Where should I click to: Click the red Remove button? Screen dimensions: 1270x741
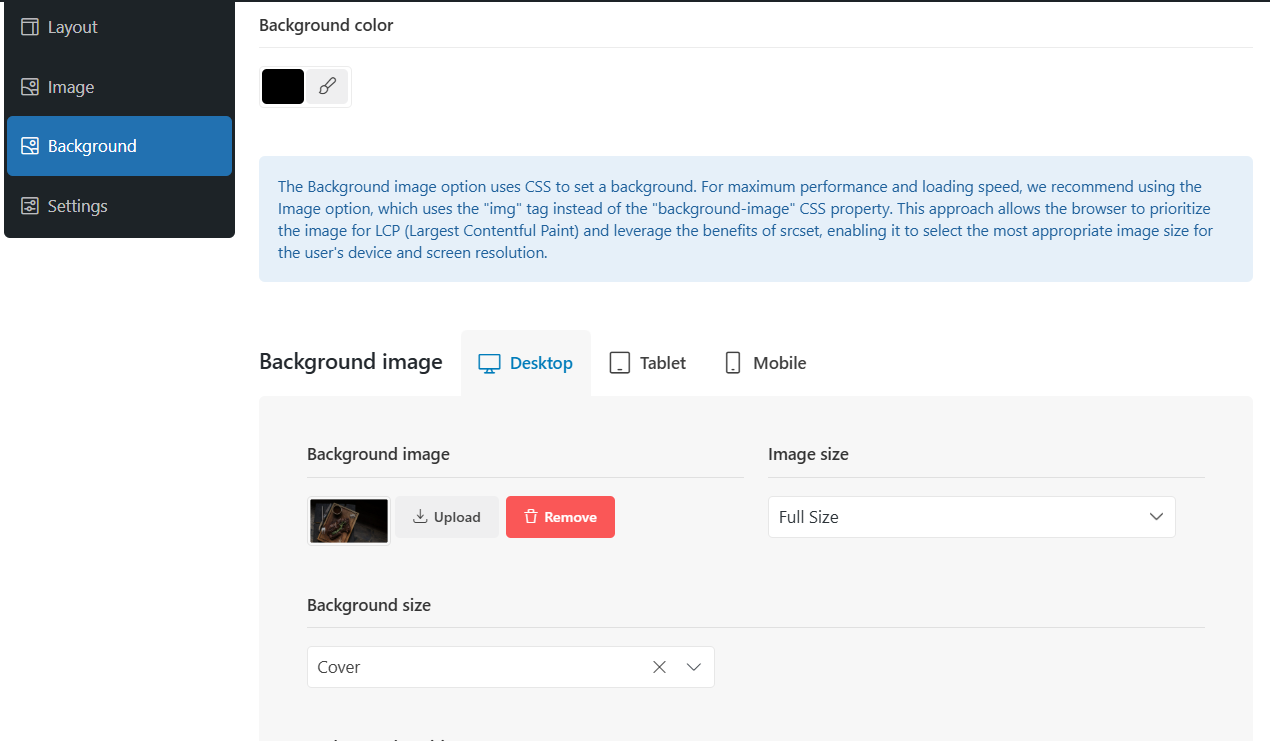pos(560,517)
